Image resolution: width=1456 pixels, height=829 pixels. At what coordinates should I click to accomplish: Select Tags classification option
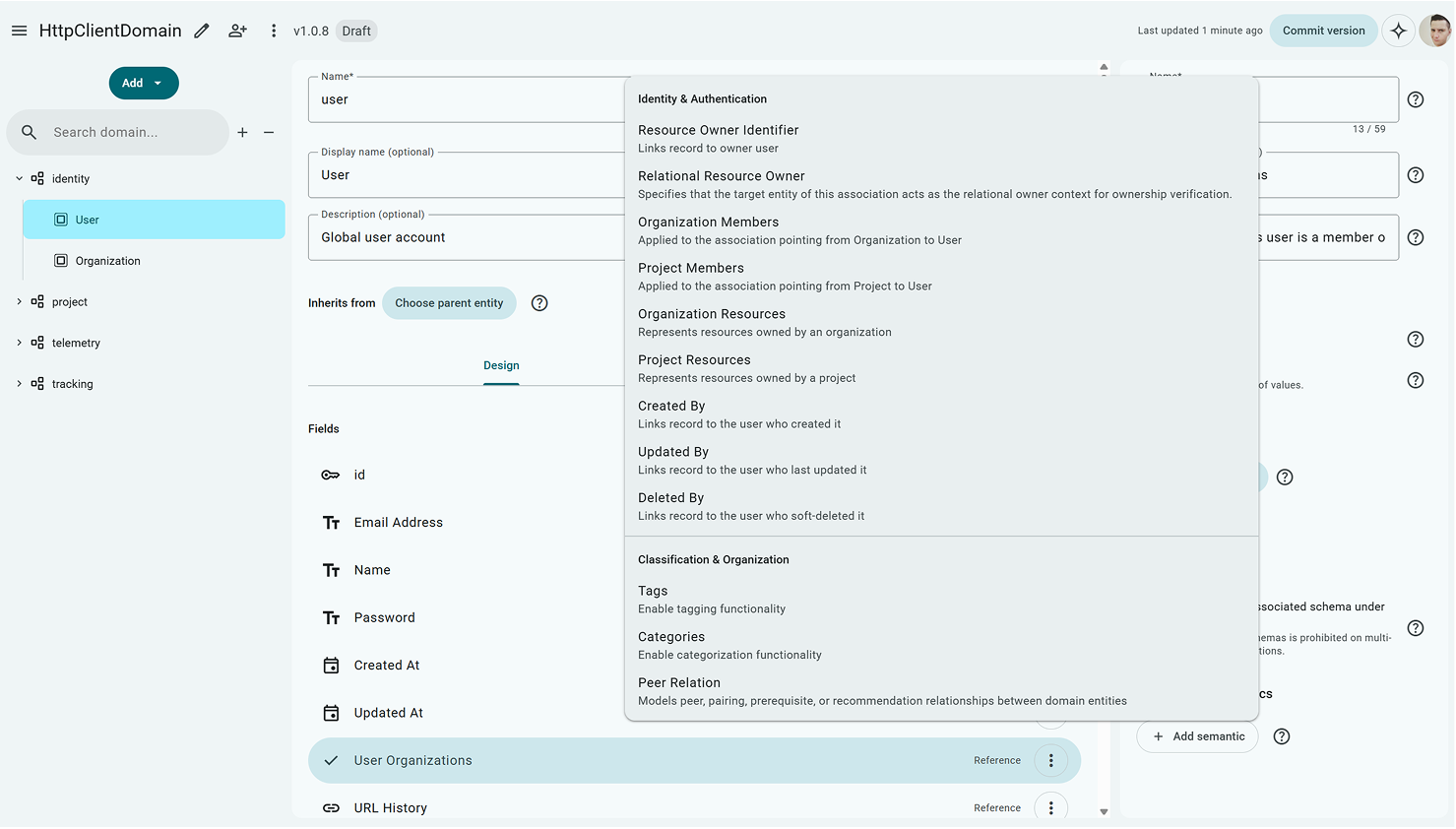coord(941,600)
